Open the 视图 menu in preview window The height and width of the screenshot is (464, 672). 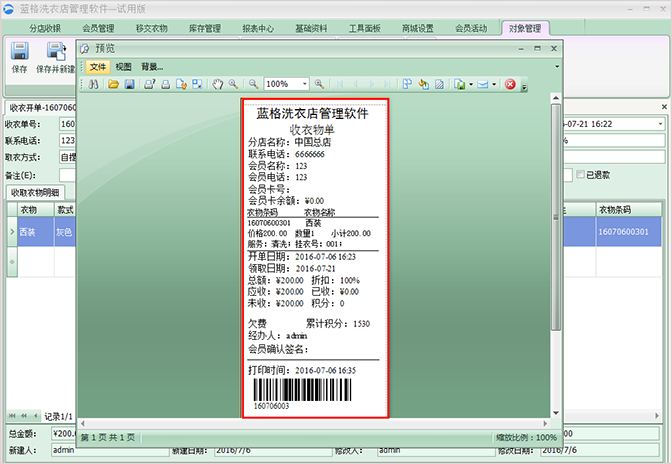pos(123,67)
